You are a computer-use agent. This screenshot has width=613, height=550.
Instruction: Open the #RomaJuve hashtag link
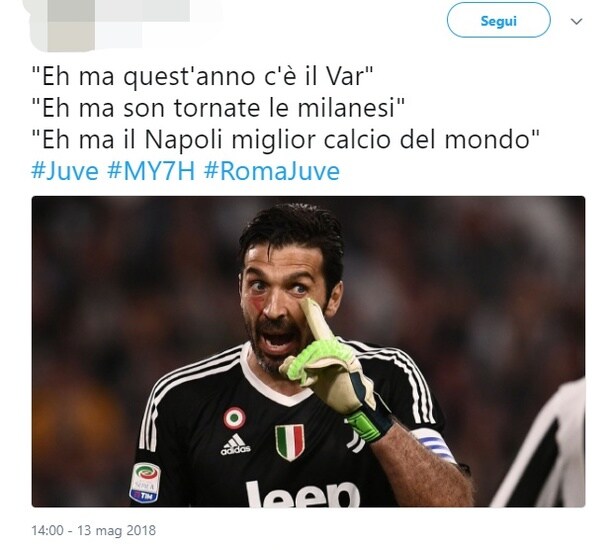pos(272,171)
